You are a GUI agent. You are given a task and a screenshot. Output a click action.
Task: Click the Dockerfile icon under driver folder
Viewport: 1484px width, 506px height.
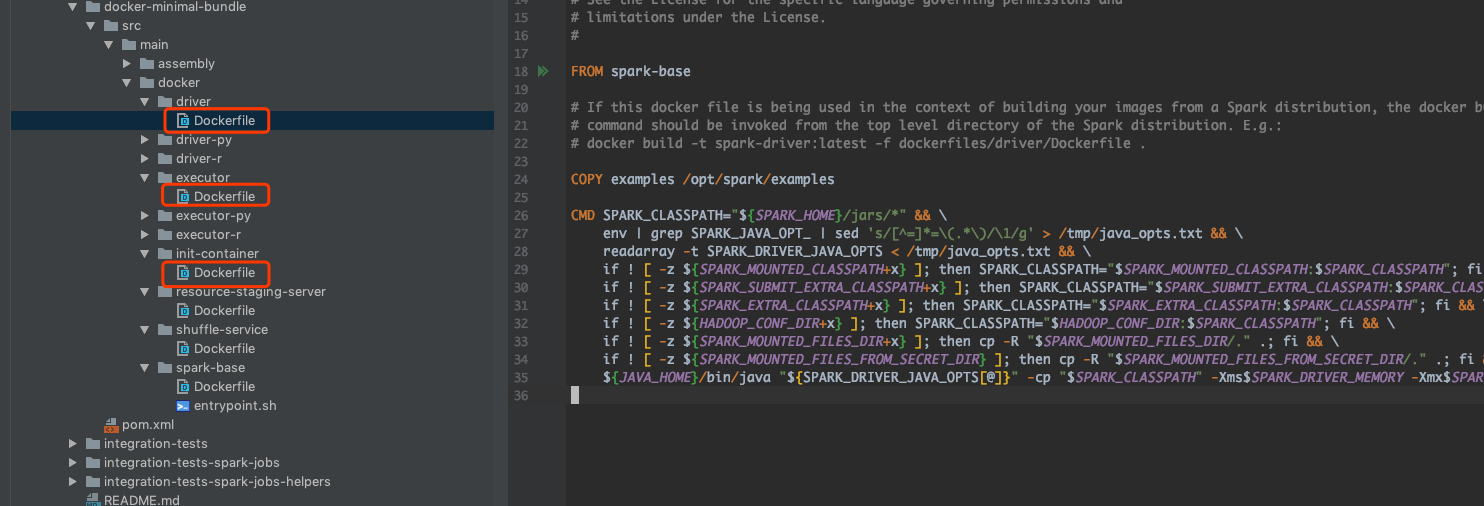point(183,121)
